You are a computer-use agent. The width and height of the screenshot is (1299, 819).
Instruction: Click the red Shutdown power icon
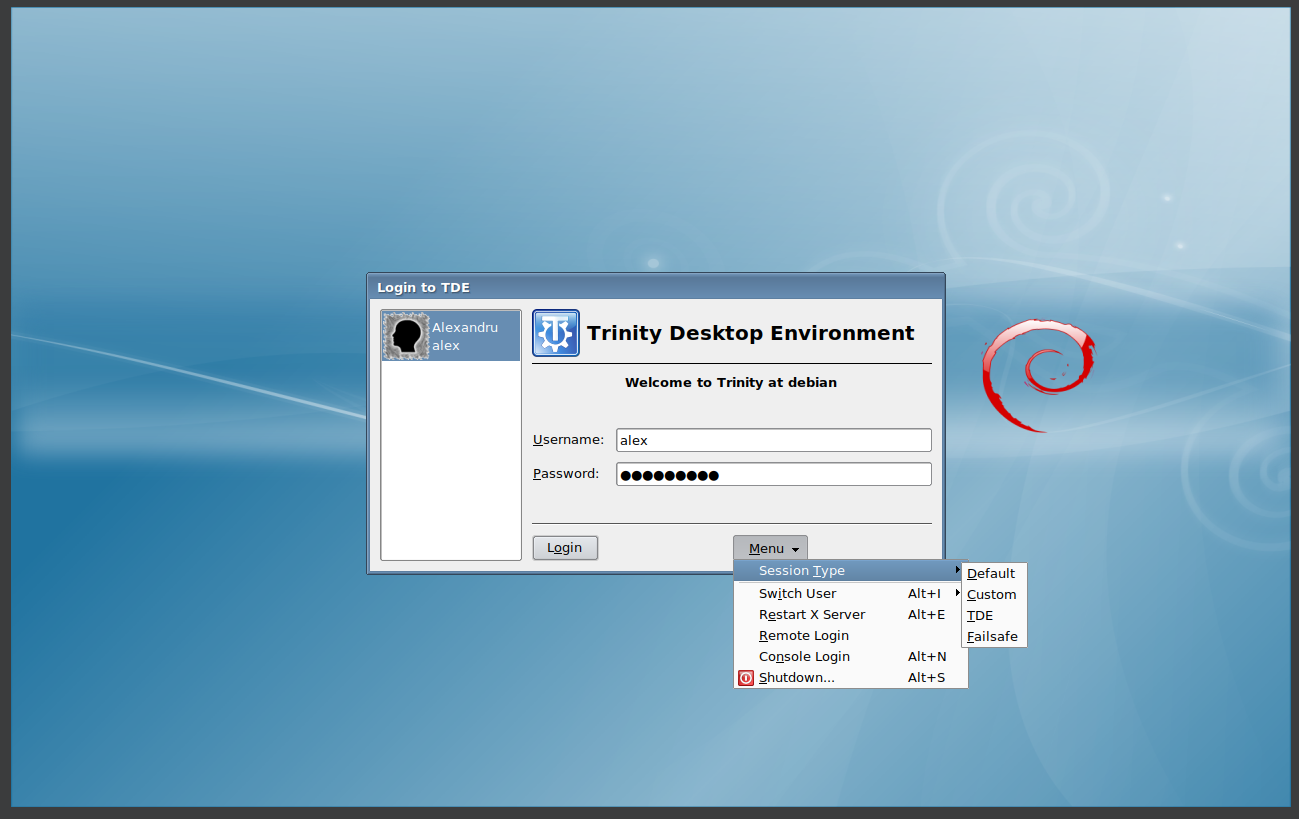coord(745,677)
